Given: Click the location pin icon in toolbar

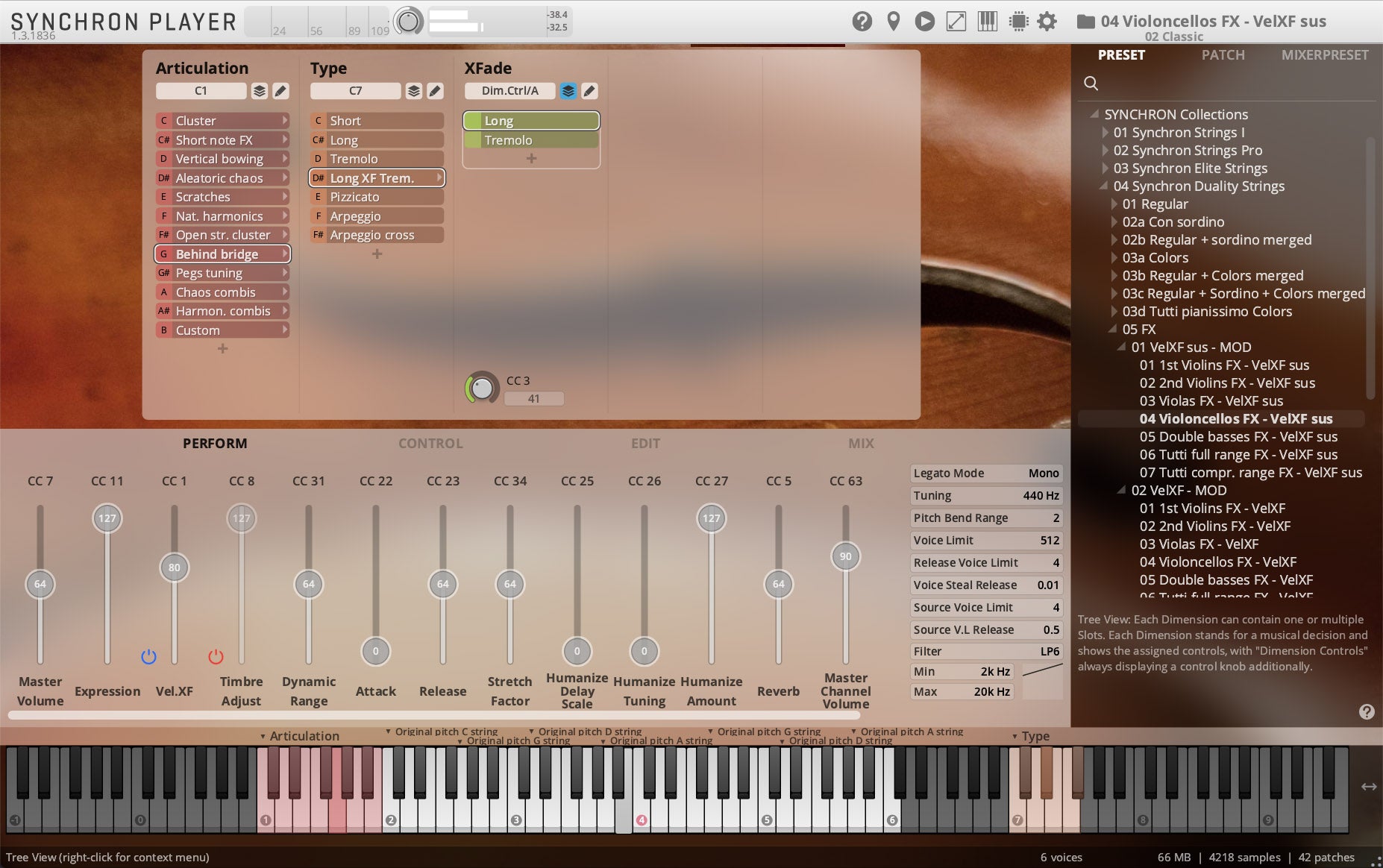Looking at the screenshot, I should click(x=894, y=21).
